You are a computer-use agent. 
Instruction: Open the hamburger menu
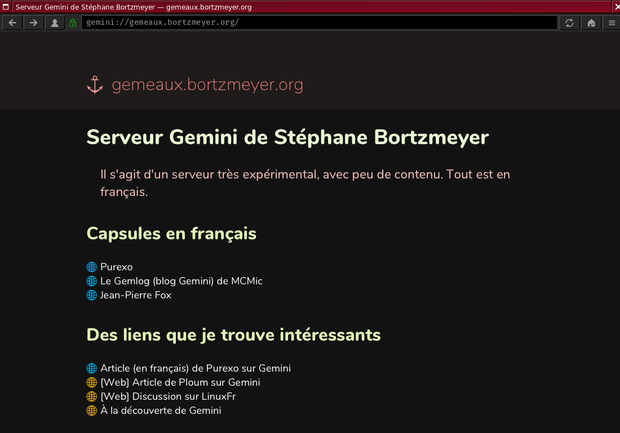click(x=612, y=23)
